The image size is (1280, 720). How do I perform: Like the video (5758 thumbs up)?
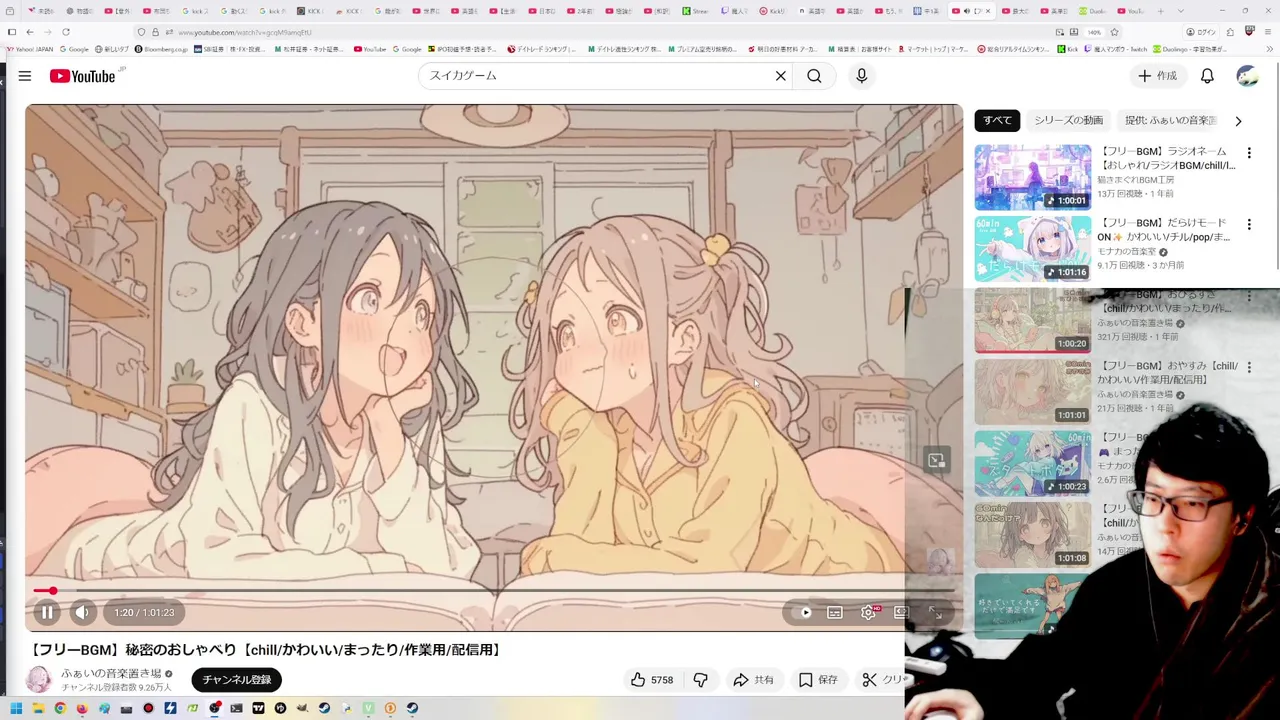tap(651, 680)
